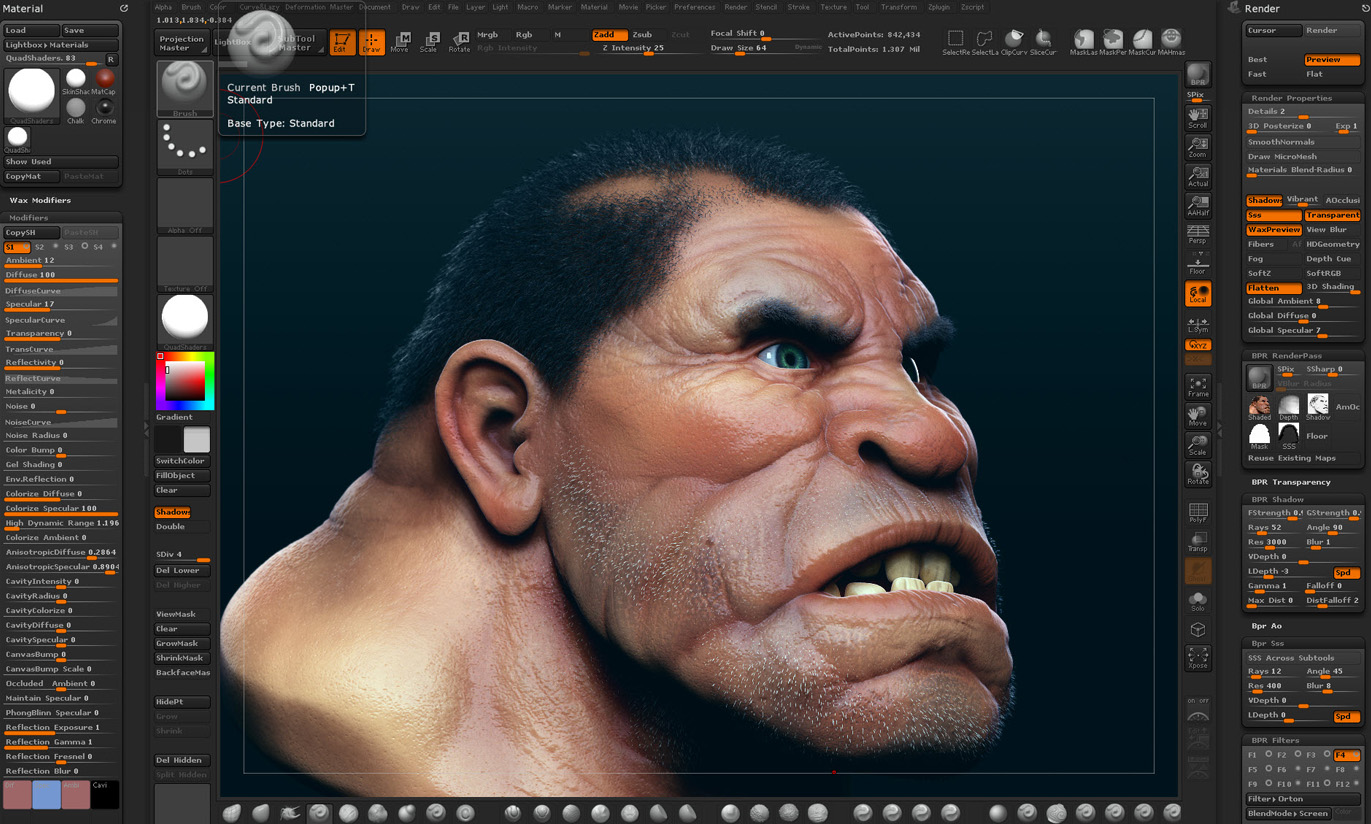1371x824 pixels.
Task: Click the Edit mode icon
Action: point(342,42)
